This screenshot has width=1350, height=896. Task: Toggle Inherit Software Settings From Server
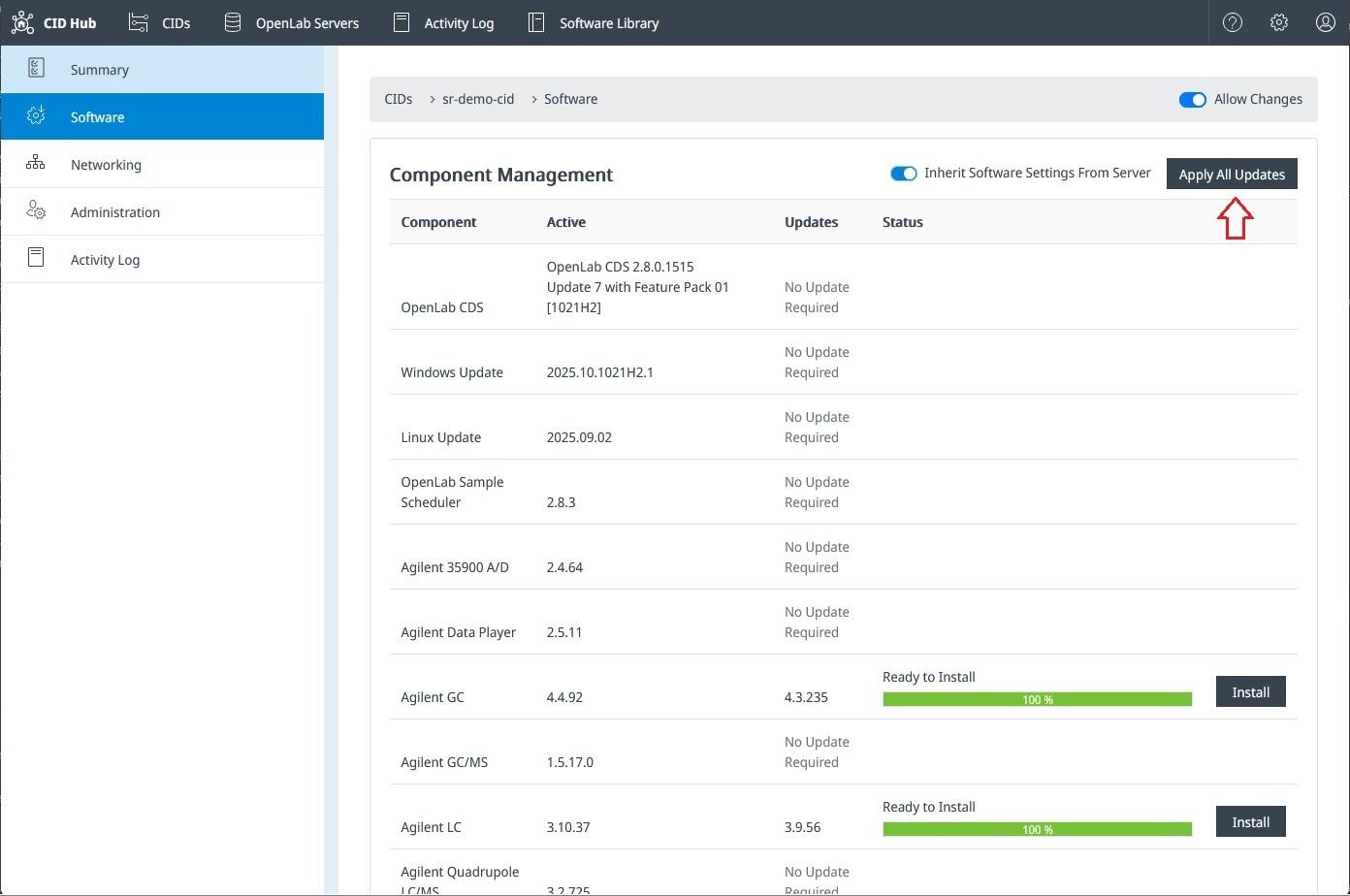click(904, 174)
